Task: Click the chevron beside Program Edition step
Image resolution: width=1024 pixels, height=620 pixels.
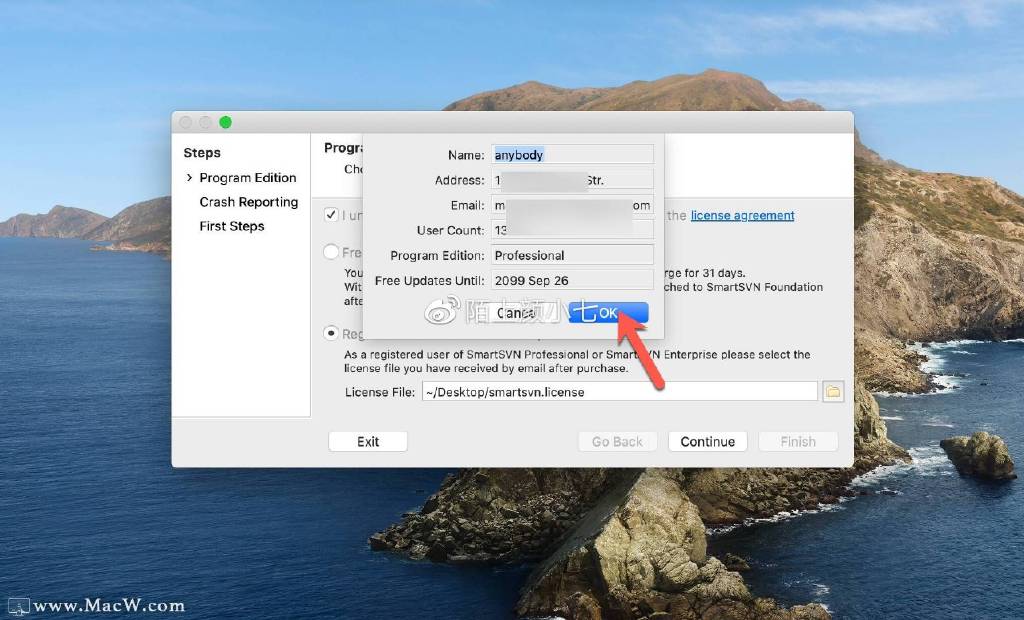Action: 189,178
